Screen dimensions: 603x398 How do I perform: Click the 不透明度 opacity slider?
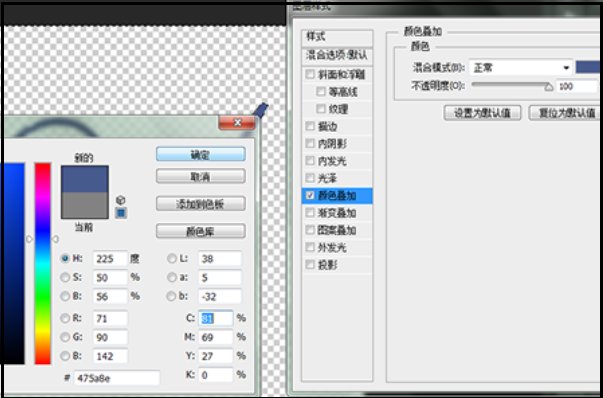pyautogui.click(x=512, y=86)
